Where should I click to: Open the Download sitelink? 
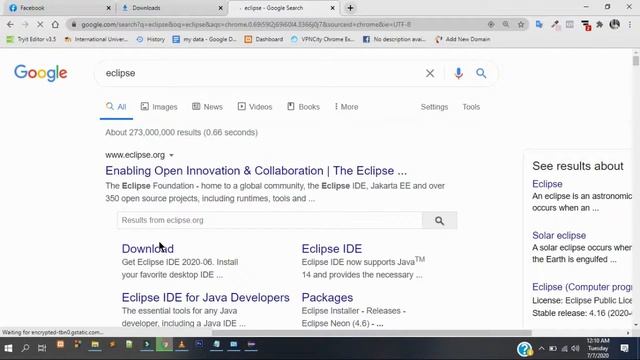148,249
